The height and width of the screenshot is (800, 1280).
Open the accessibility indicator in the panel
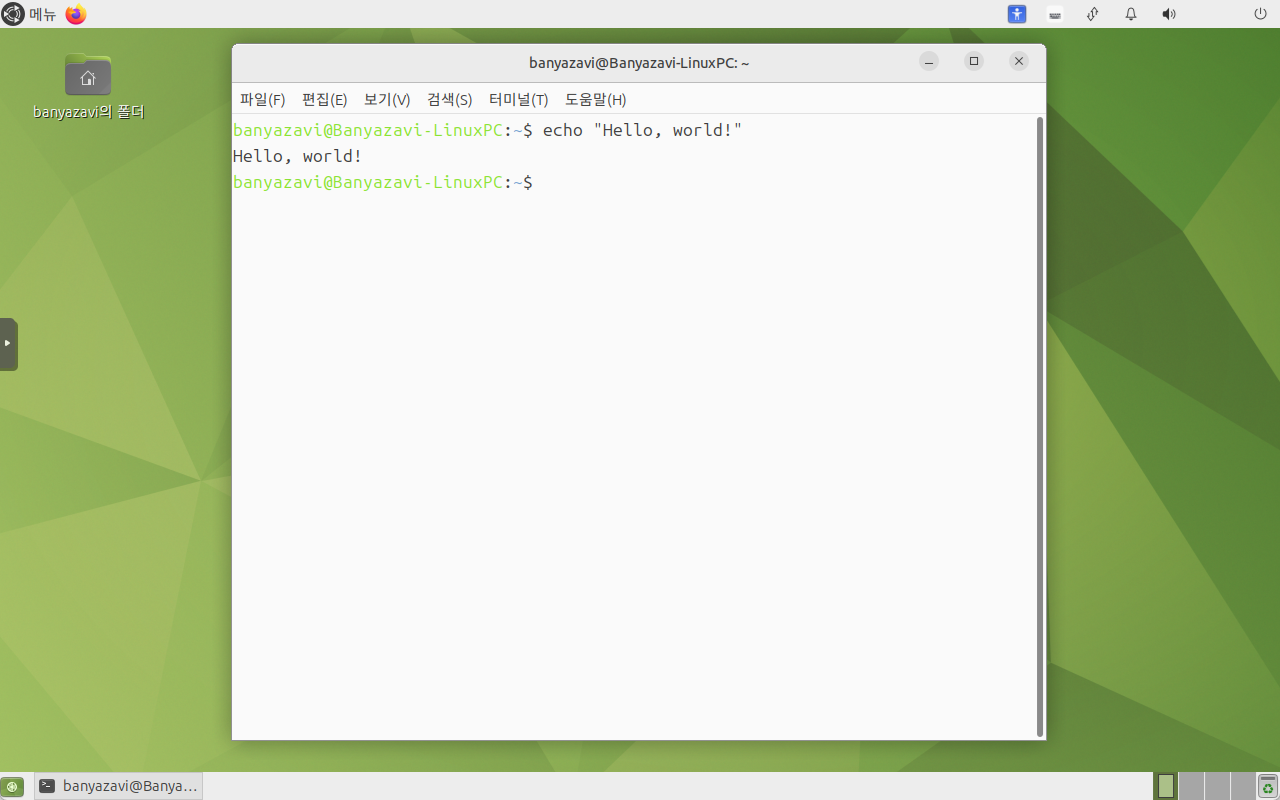(1017, 14)
